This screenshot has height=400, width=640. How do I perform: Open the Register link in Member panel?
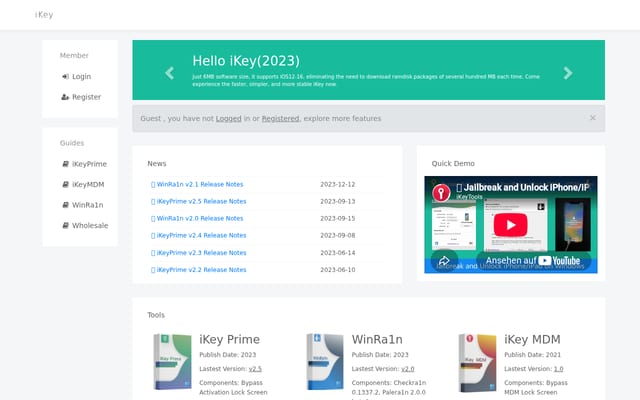click(x=86, y=97)
